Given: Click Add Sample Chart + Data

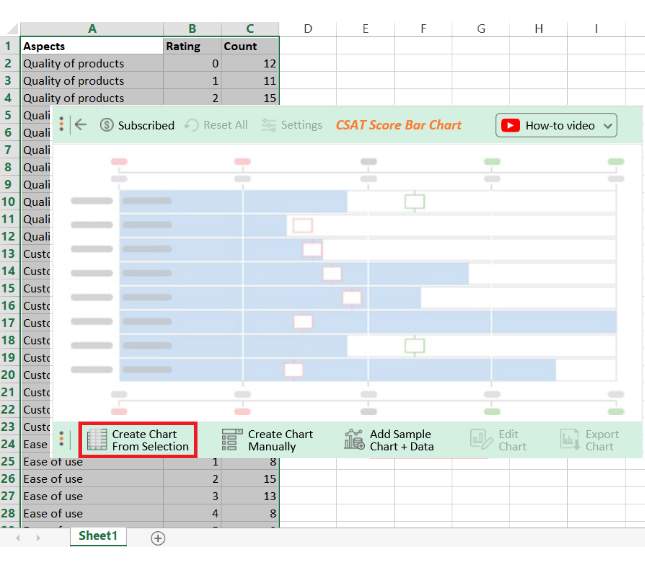Looking at the screenshot, I should (x=389, y=440).
